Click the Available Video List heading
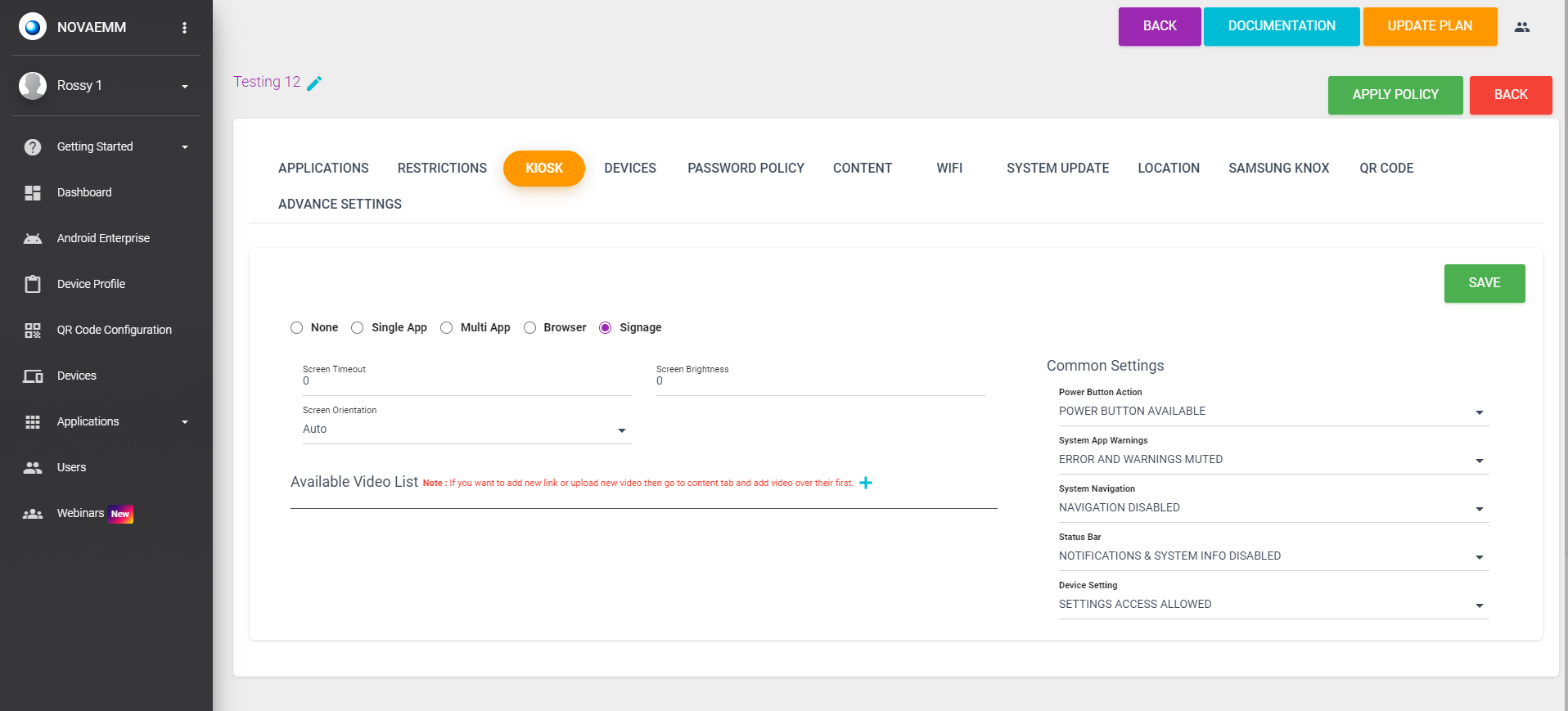The image size is (1568, 711). [354, 482]
